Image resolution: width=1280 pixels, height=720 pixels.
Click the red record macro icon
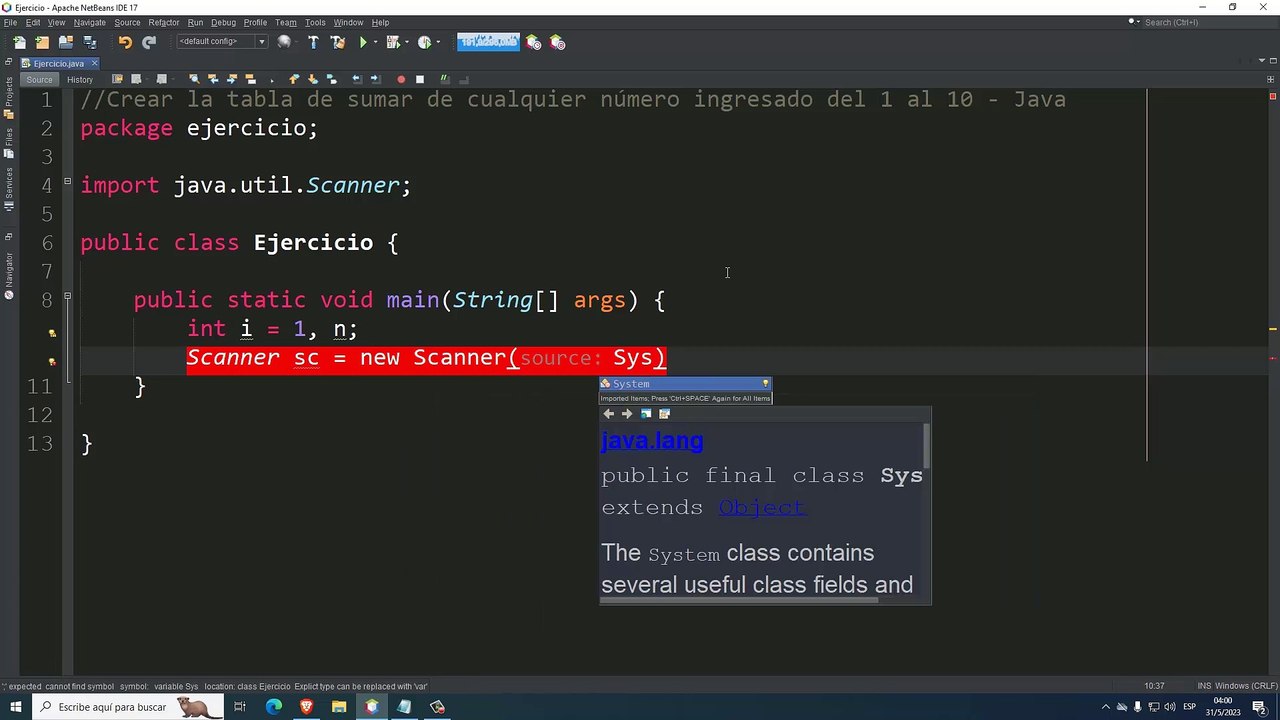tap(401, 79)
